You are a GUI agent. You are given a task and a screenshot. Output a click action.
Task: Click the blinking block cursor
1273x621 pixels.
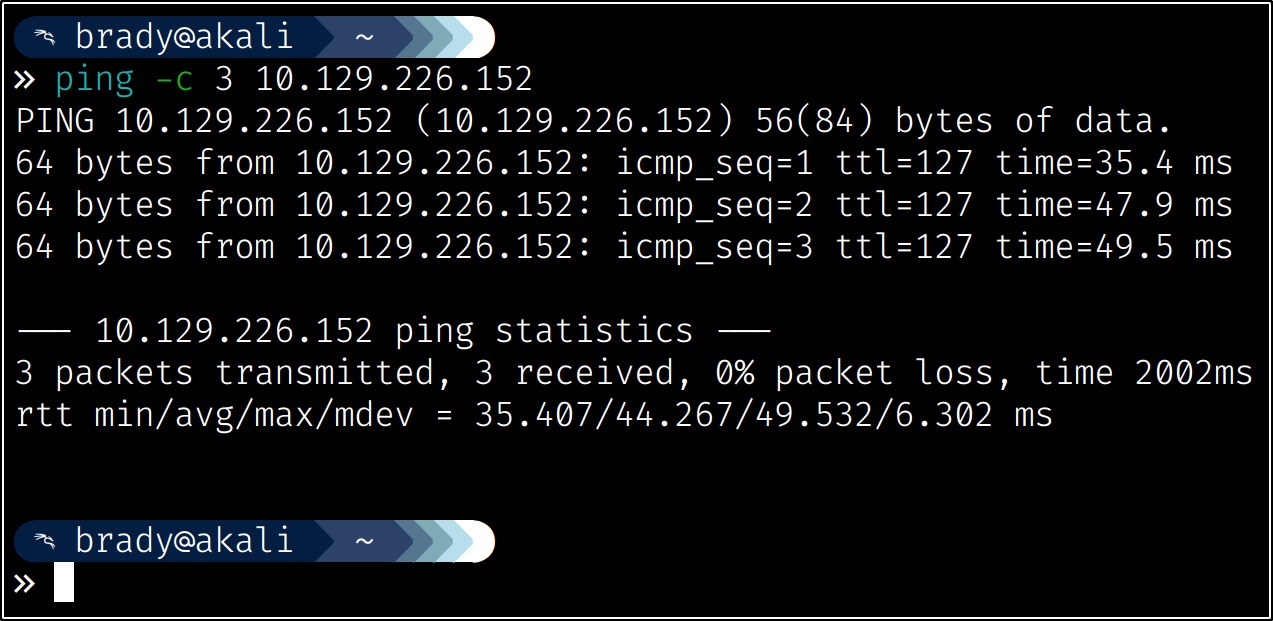[64, 583]
